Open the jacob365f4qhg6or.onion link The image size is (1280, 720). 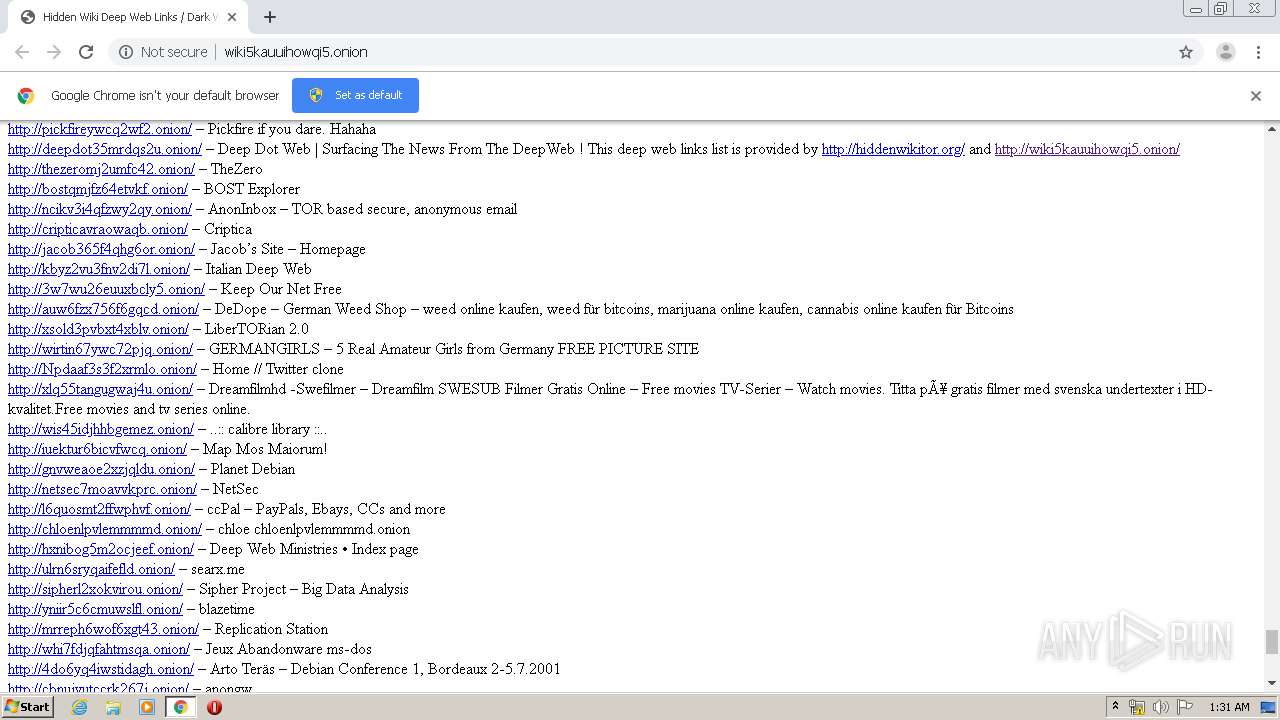click(101, 249)
